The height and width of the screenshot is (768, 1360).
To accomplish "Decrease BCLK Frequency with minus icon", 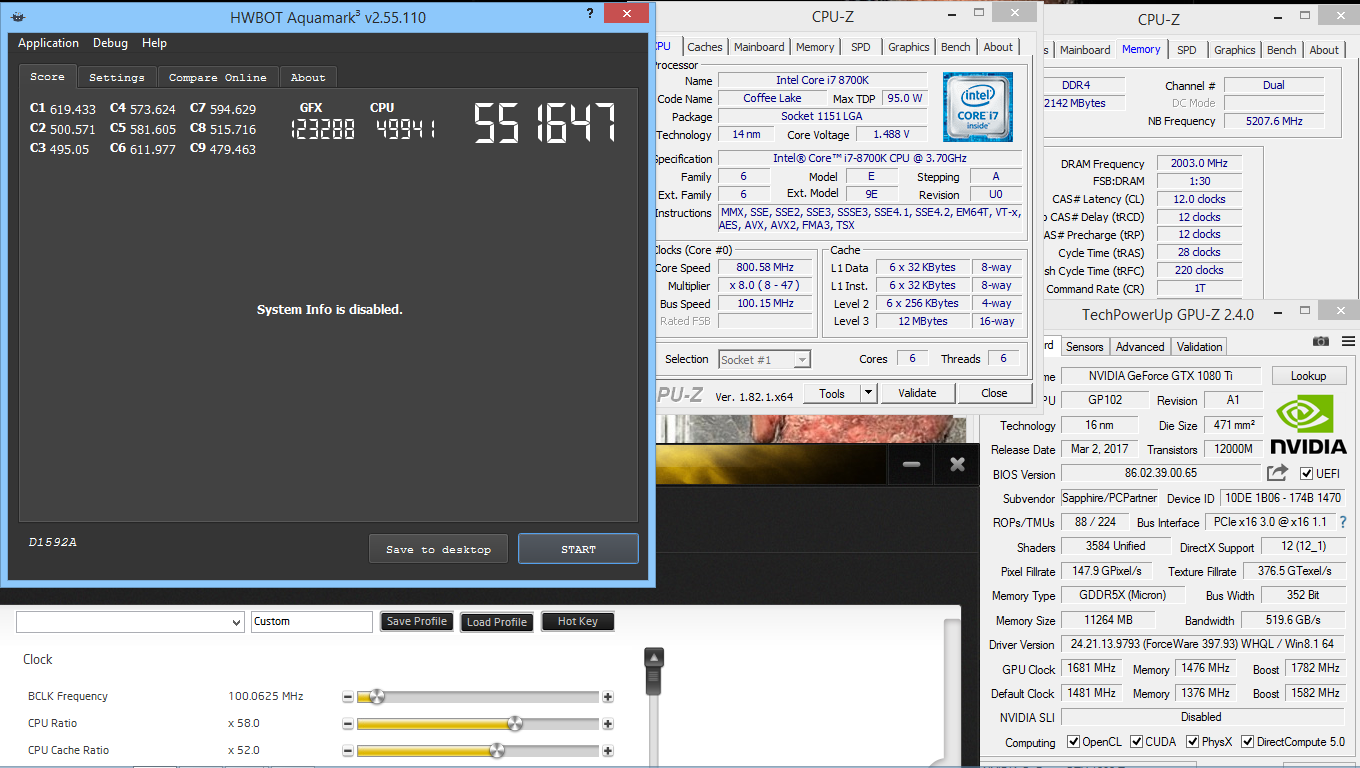I will click(348, 697).
